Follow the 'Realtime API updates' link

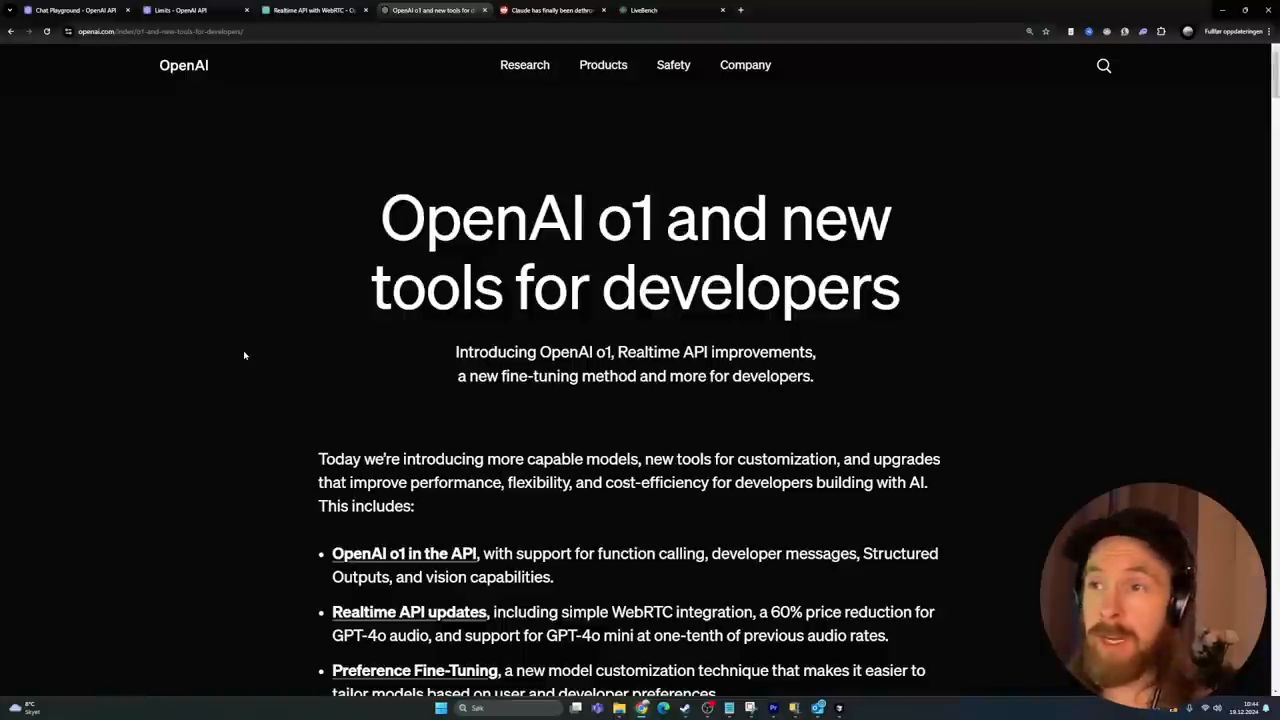click(409, 612)
